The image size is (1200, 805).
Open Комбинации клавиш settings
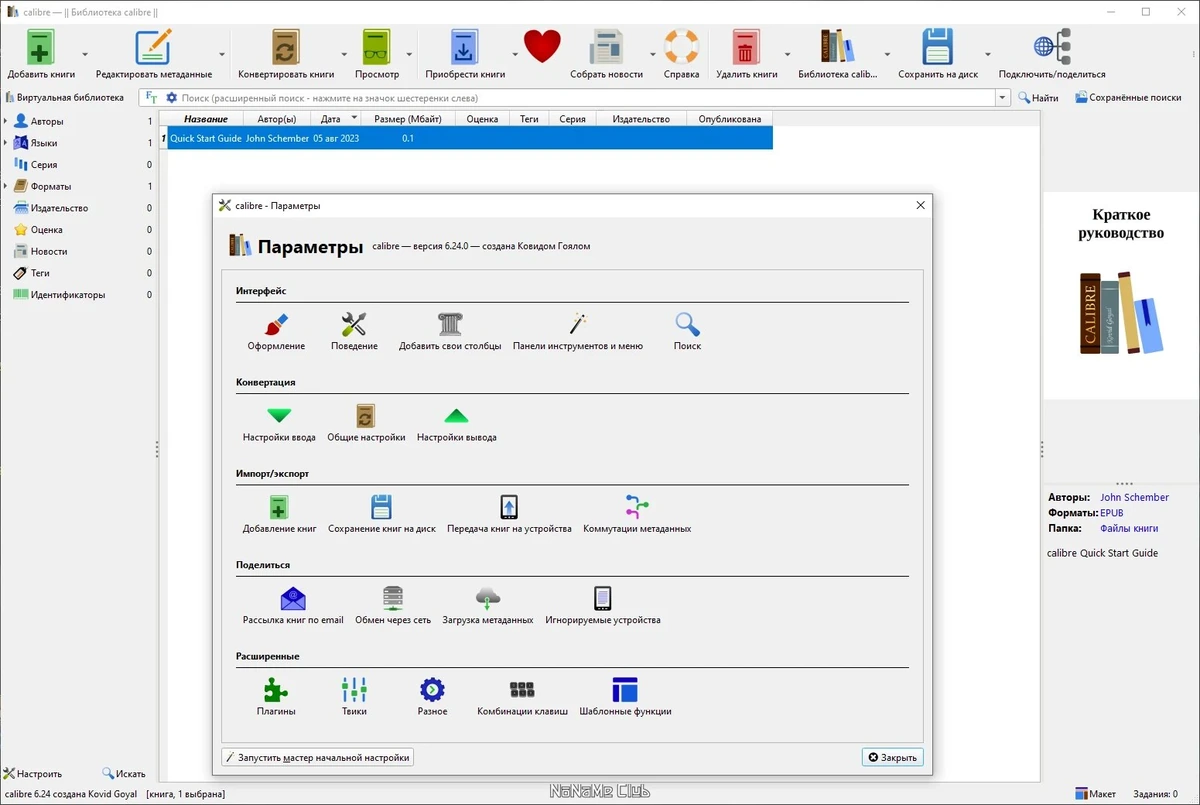tap(522, 697)
